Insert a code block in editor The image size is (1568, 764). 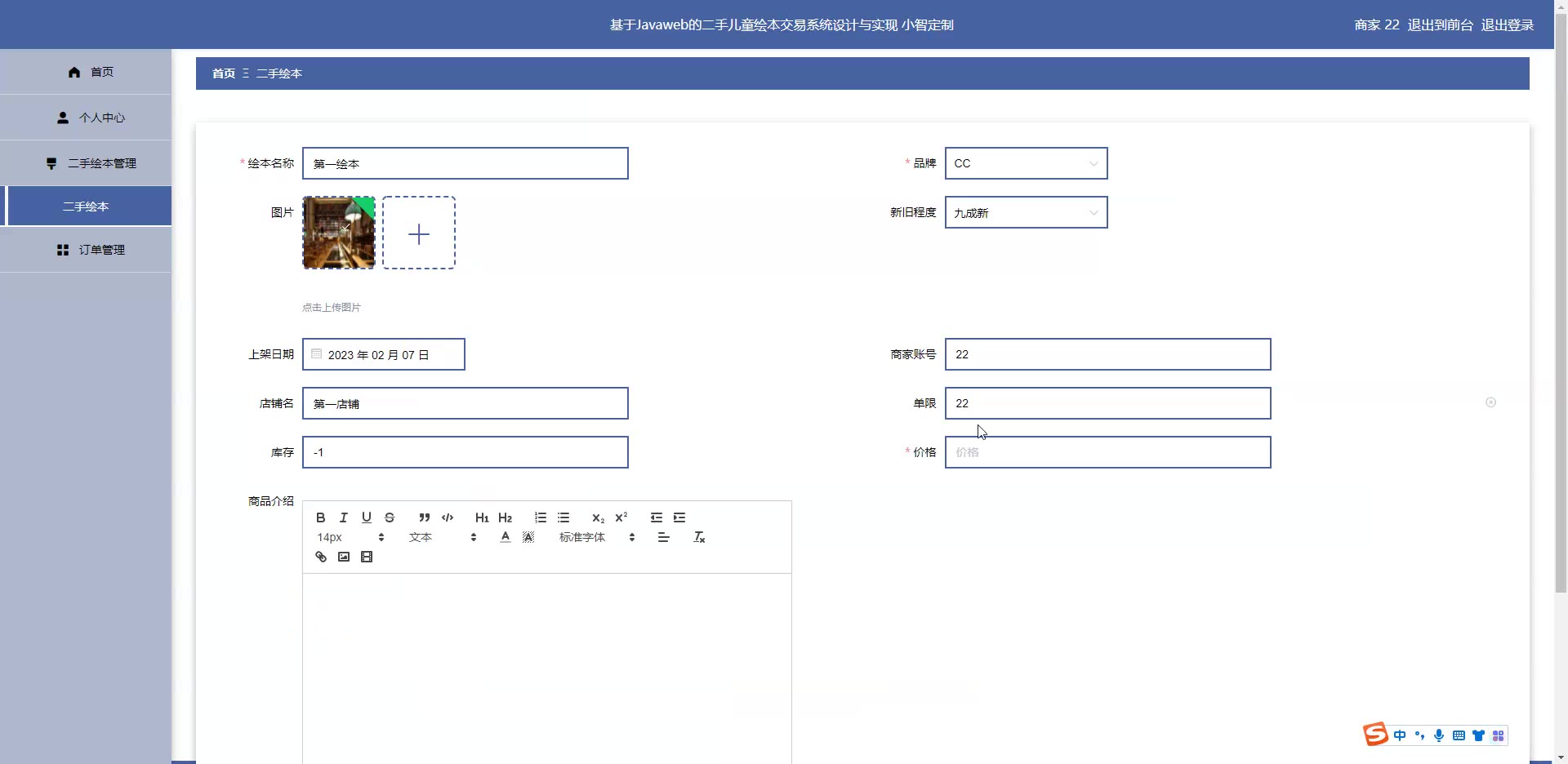[448, 517]
